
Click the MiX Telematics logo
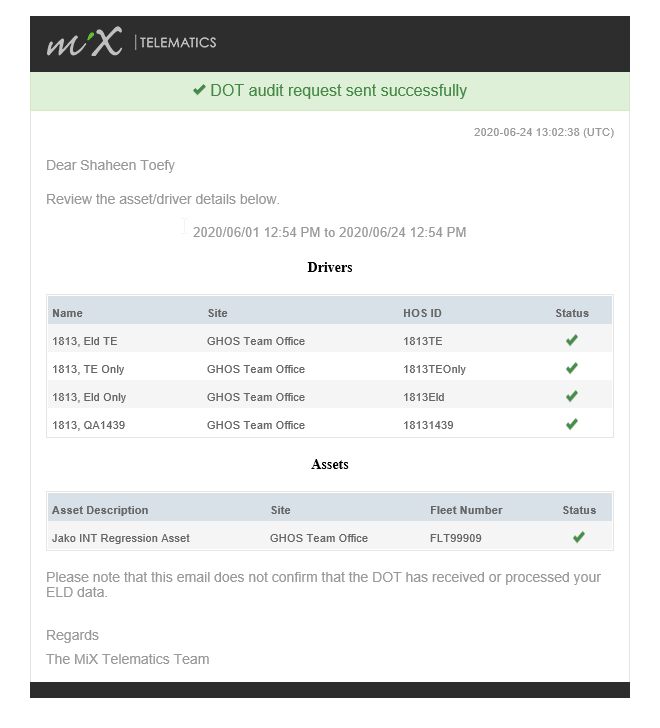tap(131, 42)
